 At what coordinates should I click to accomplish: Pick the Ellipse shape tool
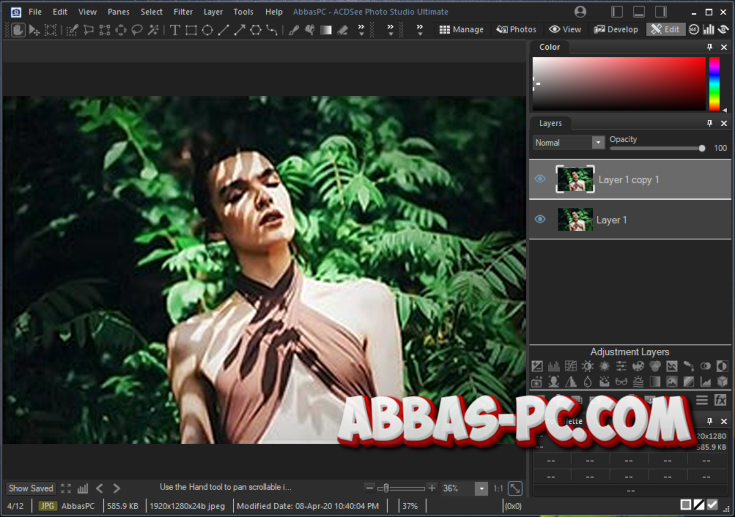click(207, 30)
